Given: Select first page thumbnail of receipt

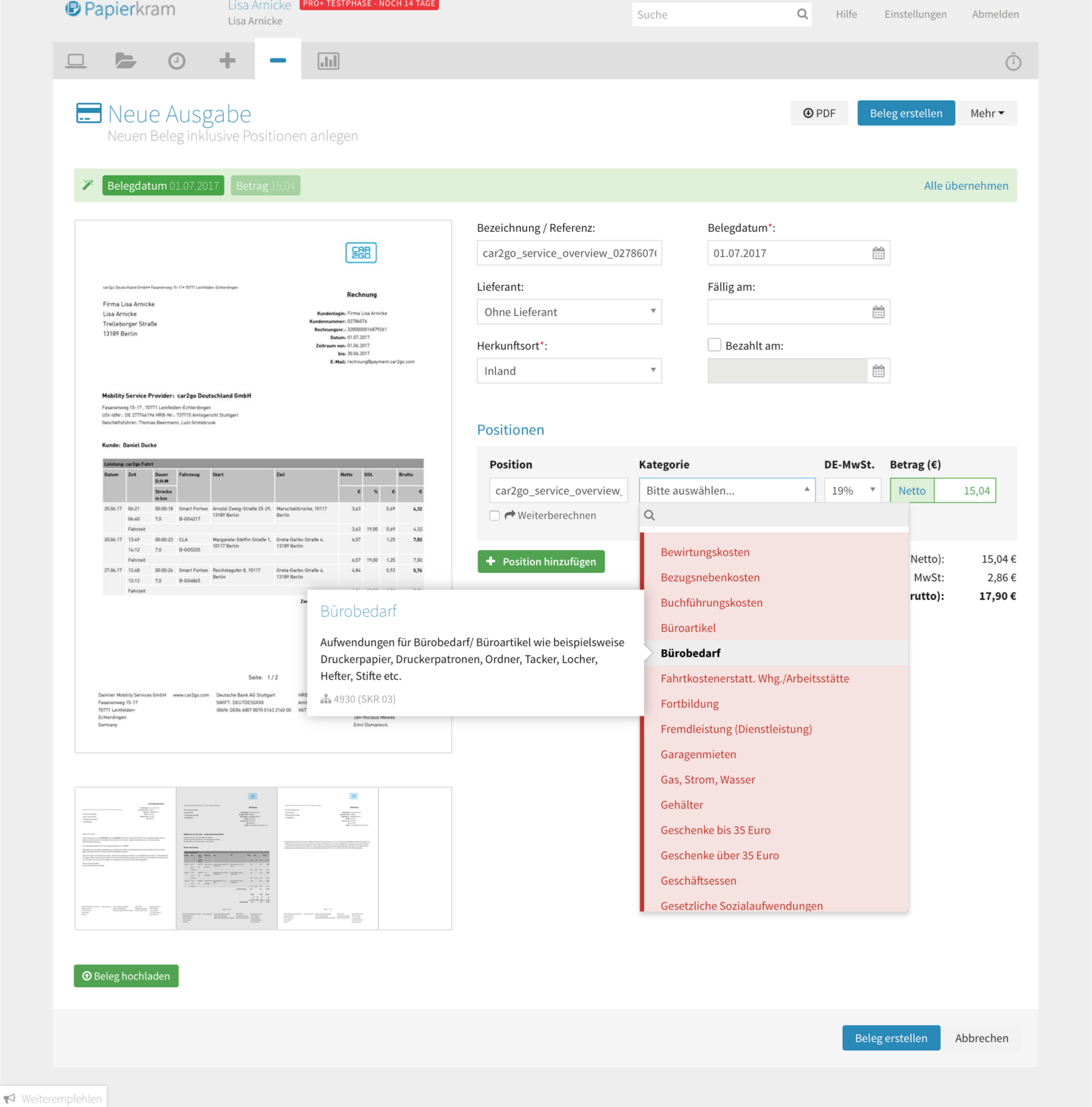Looking at the screenshot, I should [x=126, y=858].
